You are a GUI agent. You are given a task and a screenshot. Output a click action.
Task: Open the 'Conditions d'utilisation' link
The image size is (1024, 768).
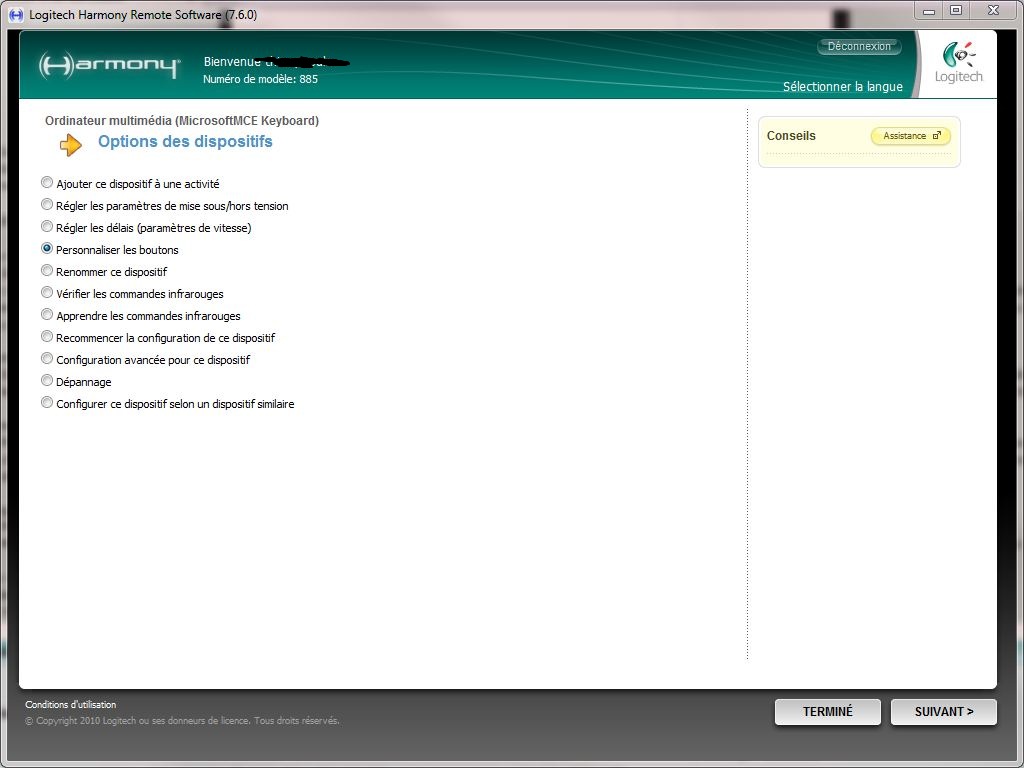70,705
